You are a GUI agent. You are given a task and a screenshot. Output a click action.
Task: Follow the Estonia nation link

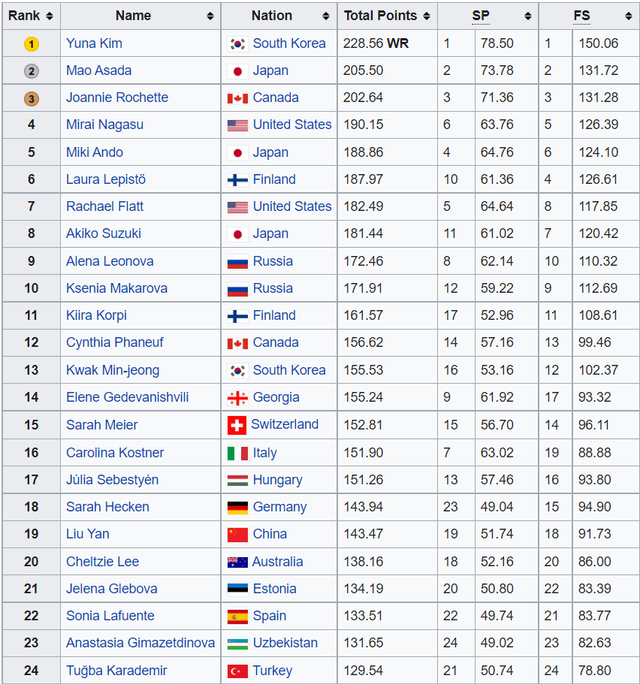point(274,589)
